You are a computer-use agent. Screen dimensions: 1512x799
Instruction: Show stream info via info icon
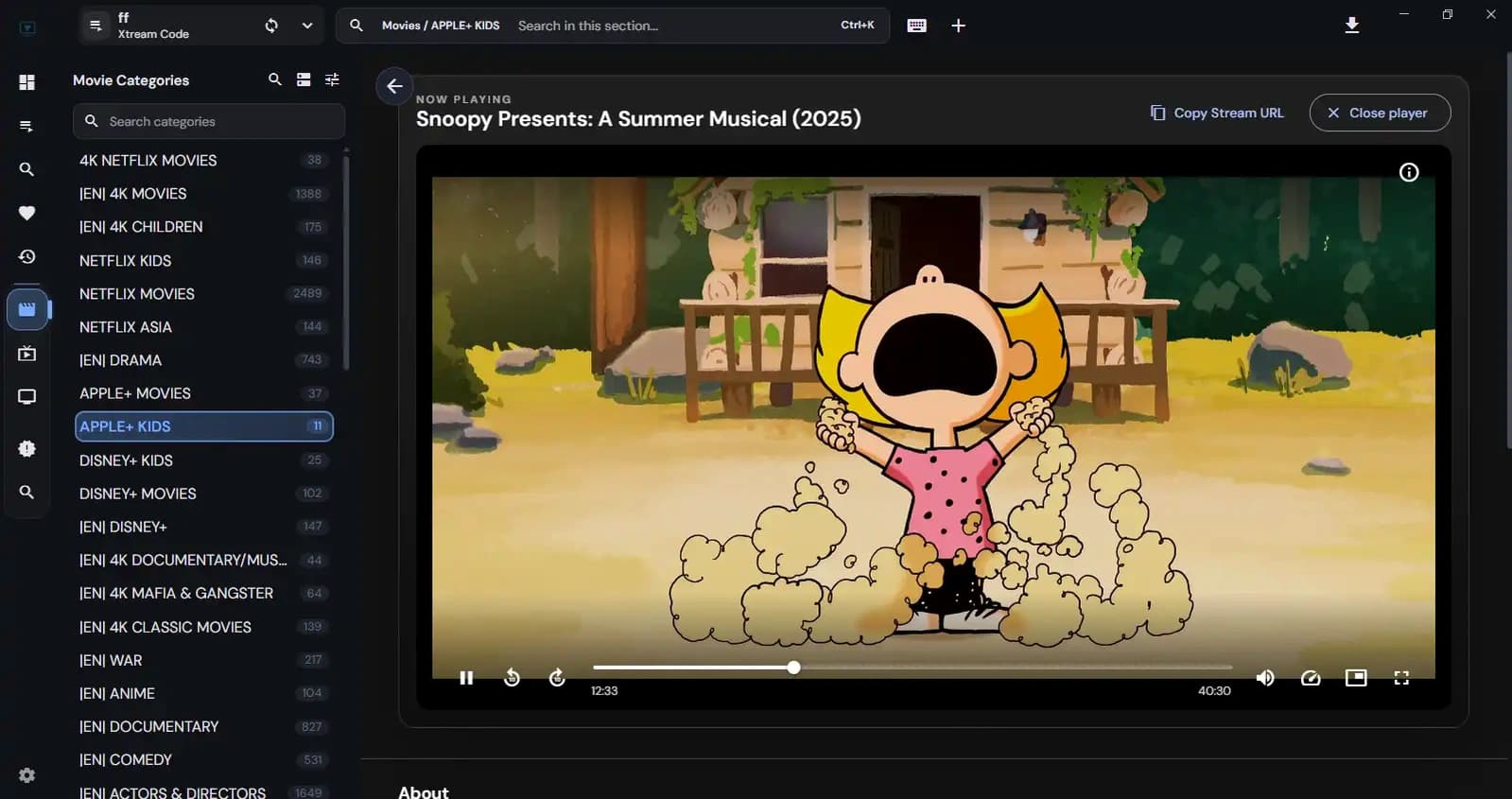1409,172
